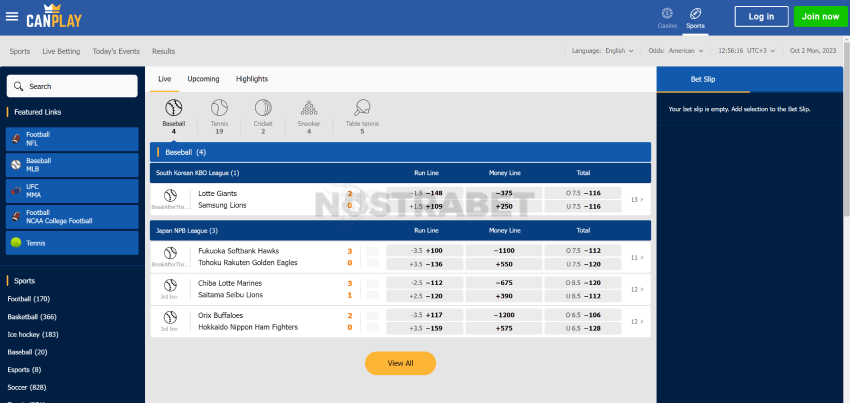Pick Lotte Giants money line −375

[504, 193]
